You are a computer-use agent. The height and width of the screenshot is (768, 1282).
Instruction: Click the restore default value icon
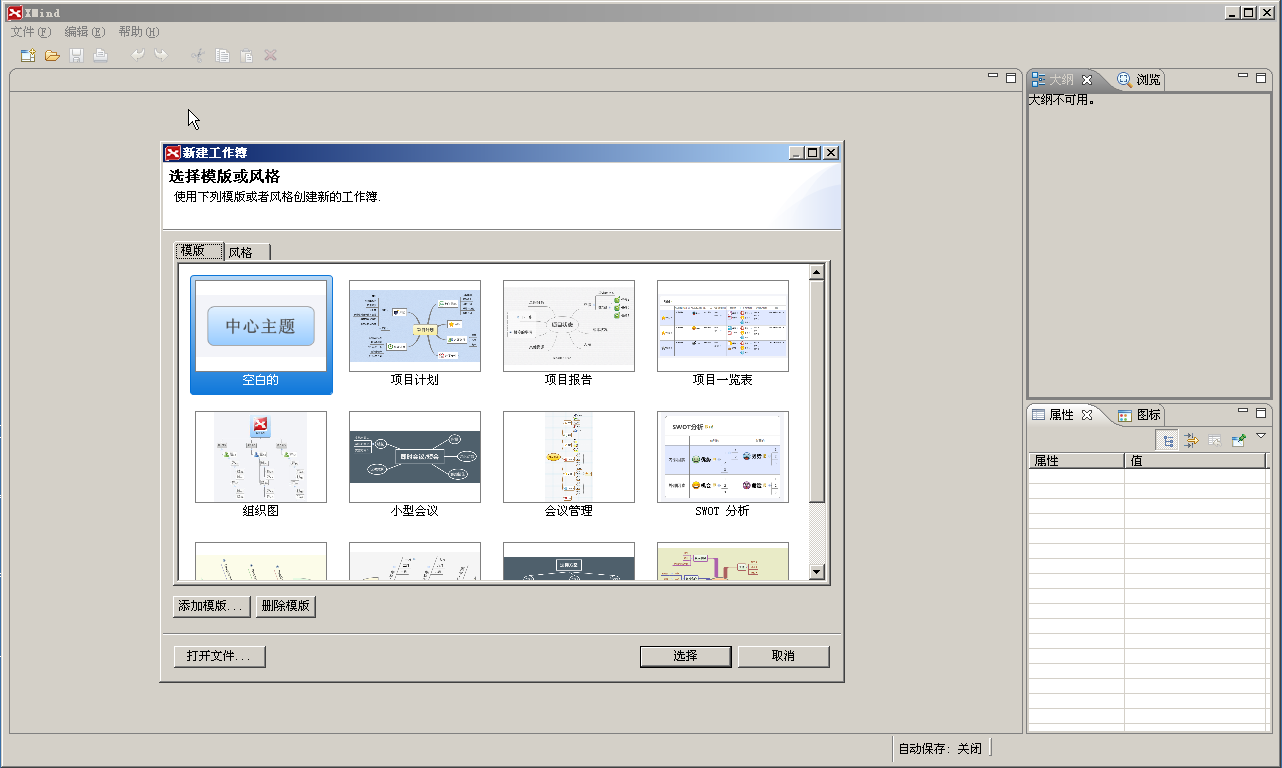1215,439
